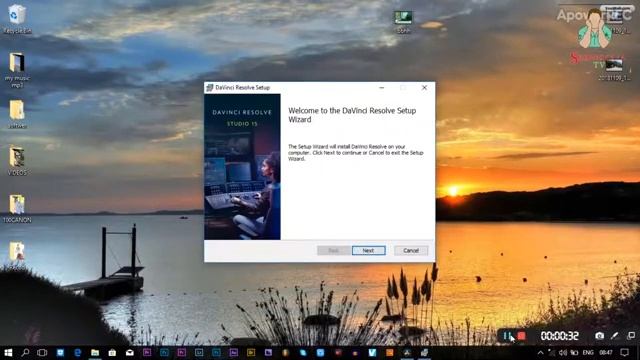This screenshot has width=640, height=360.
Task: Open the recorder's pen annotation tool
Action: 615,336
